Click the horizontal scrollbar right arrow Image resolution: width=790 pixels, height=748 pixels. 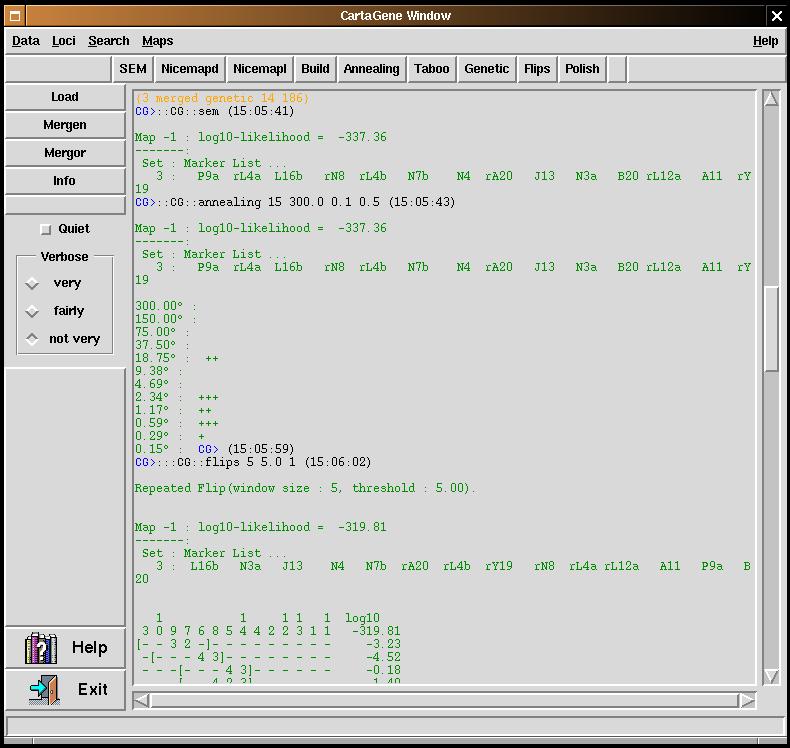(x=748, y=700)
